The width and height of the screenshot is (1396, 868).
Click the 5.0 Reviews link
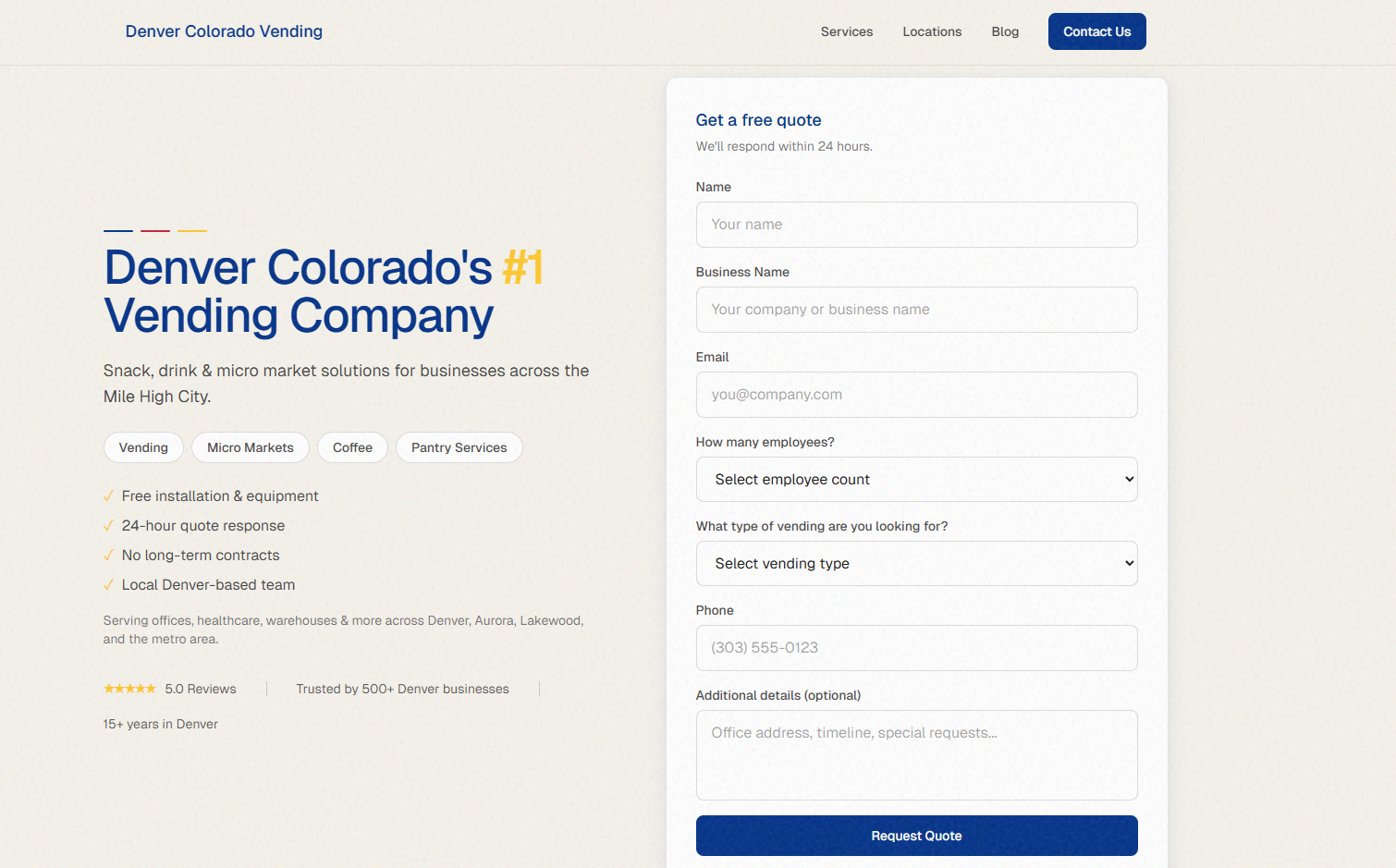(200, 688)
